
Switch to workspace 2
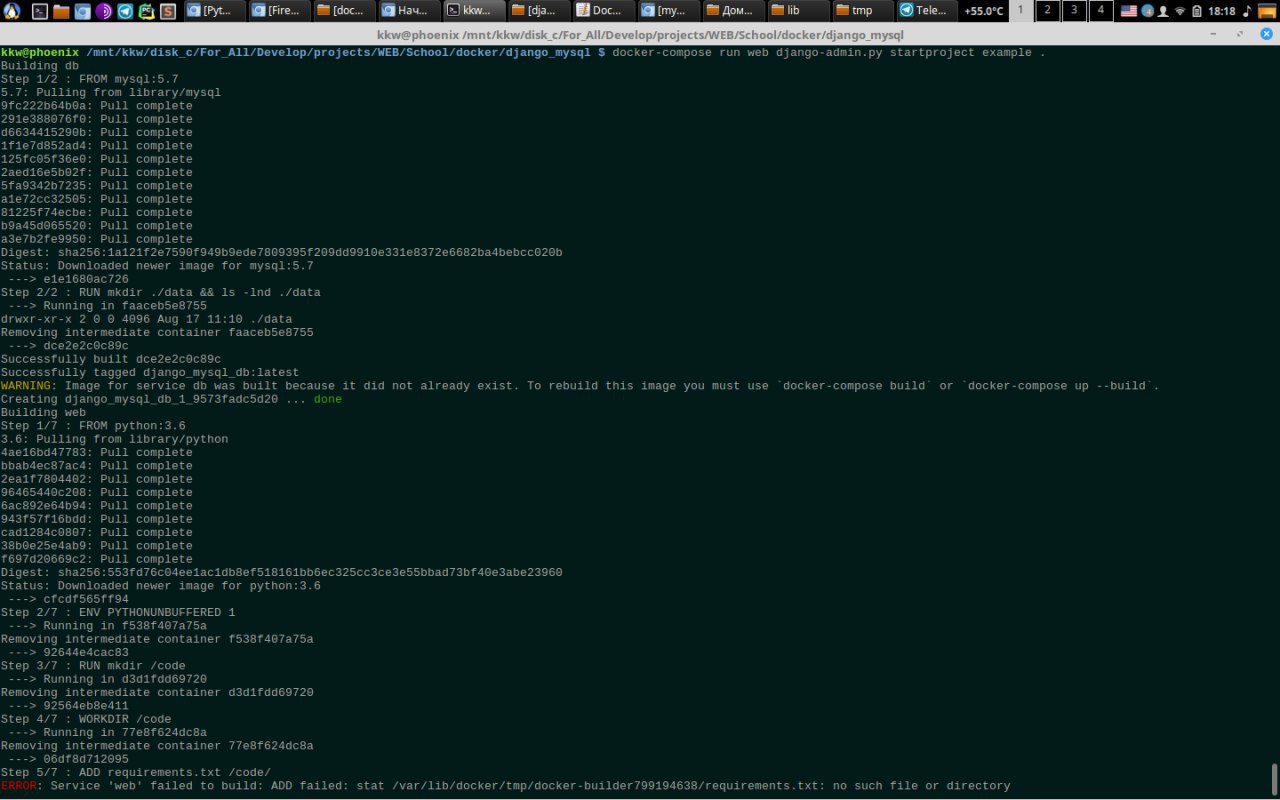[x=1047, y=11]
